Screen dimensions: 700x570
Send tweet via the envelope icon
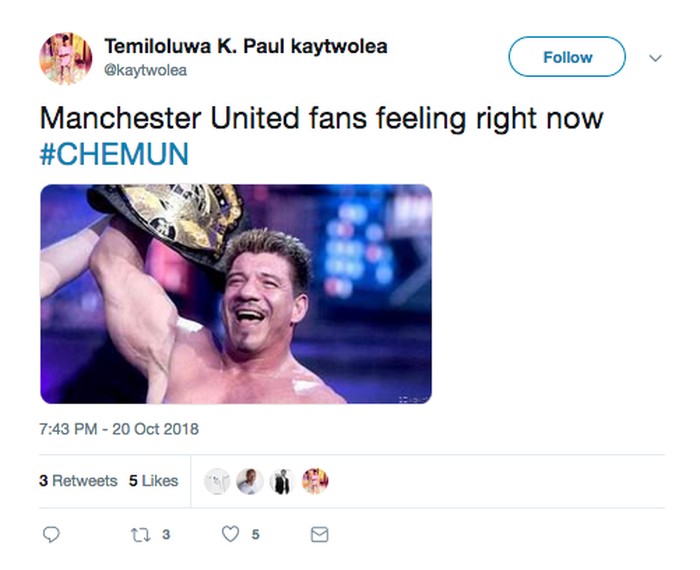coord(319,535)
